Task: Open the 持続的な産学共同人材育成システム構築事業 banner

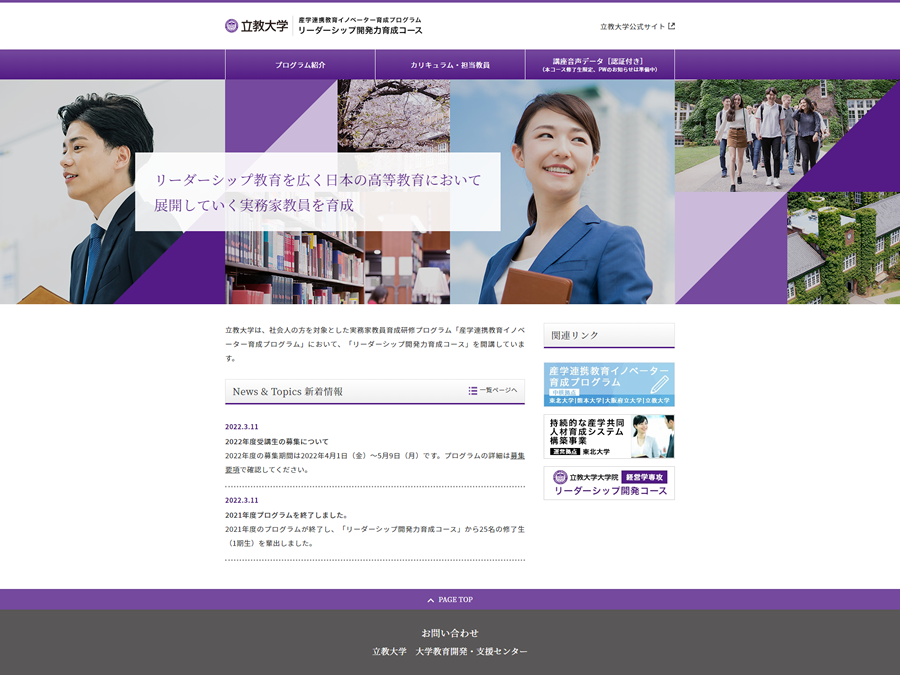Action: [x=609, y=436]
